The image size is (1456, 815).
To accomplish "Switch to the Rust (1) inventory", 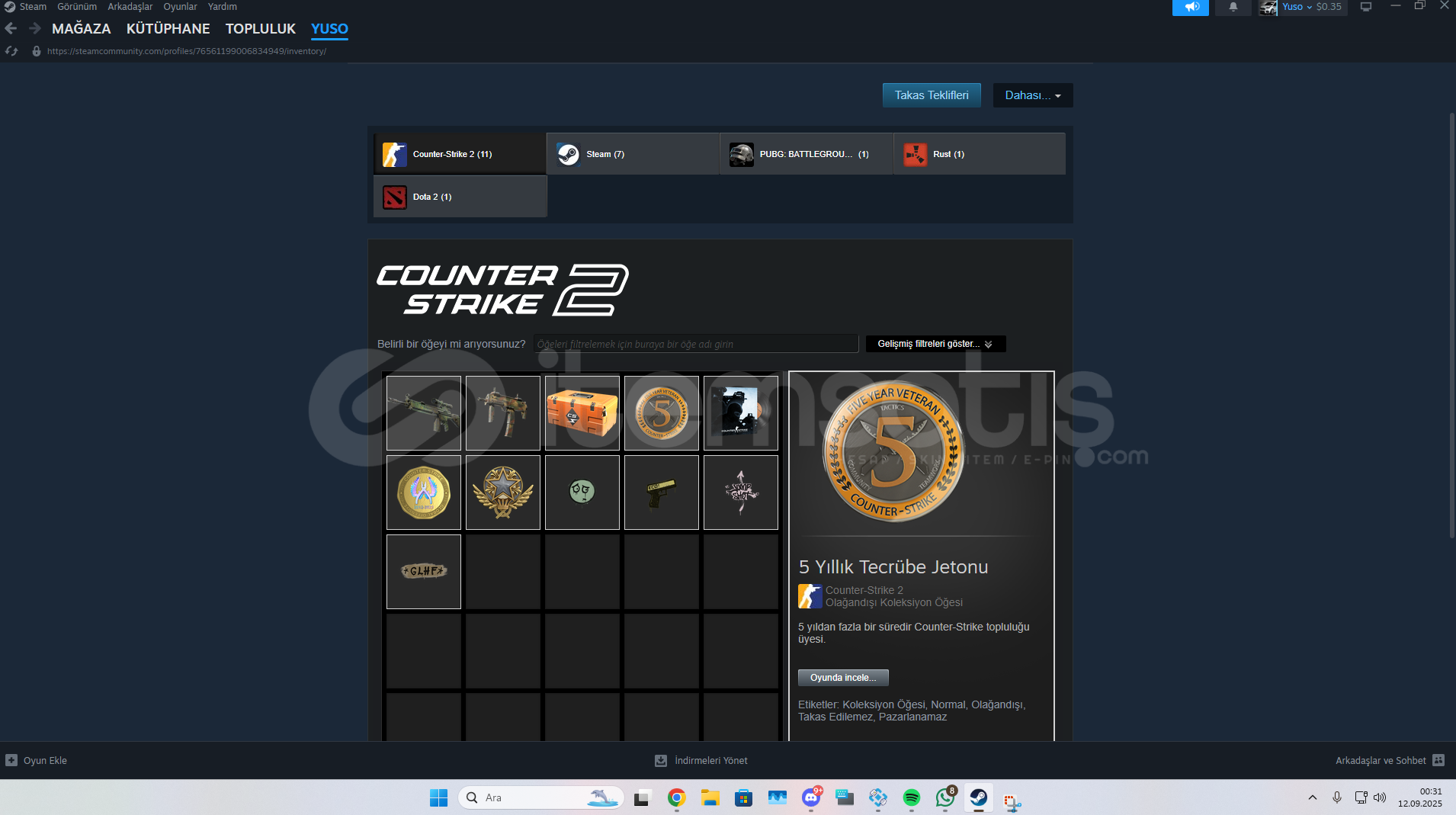I will (x=980, y=154).
